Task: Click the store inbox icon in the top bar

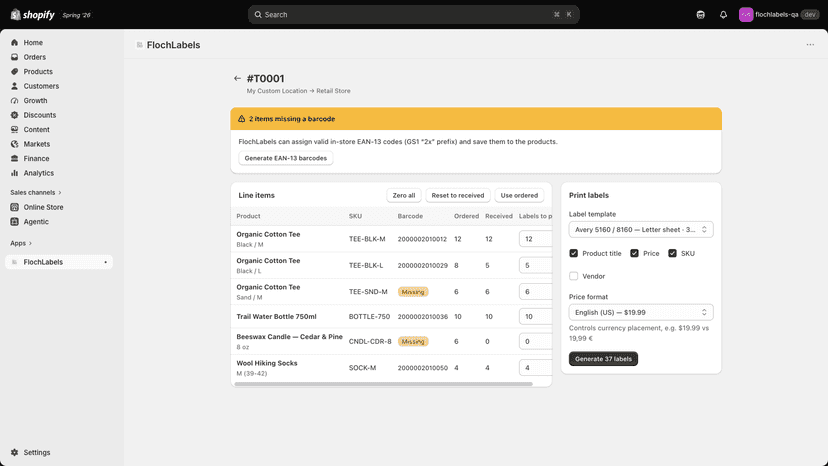Action: (700, 15)
